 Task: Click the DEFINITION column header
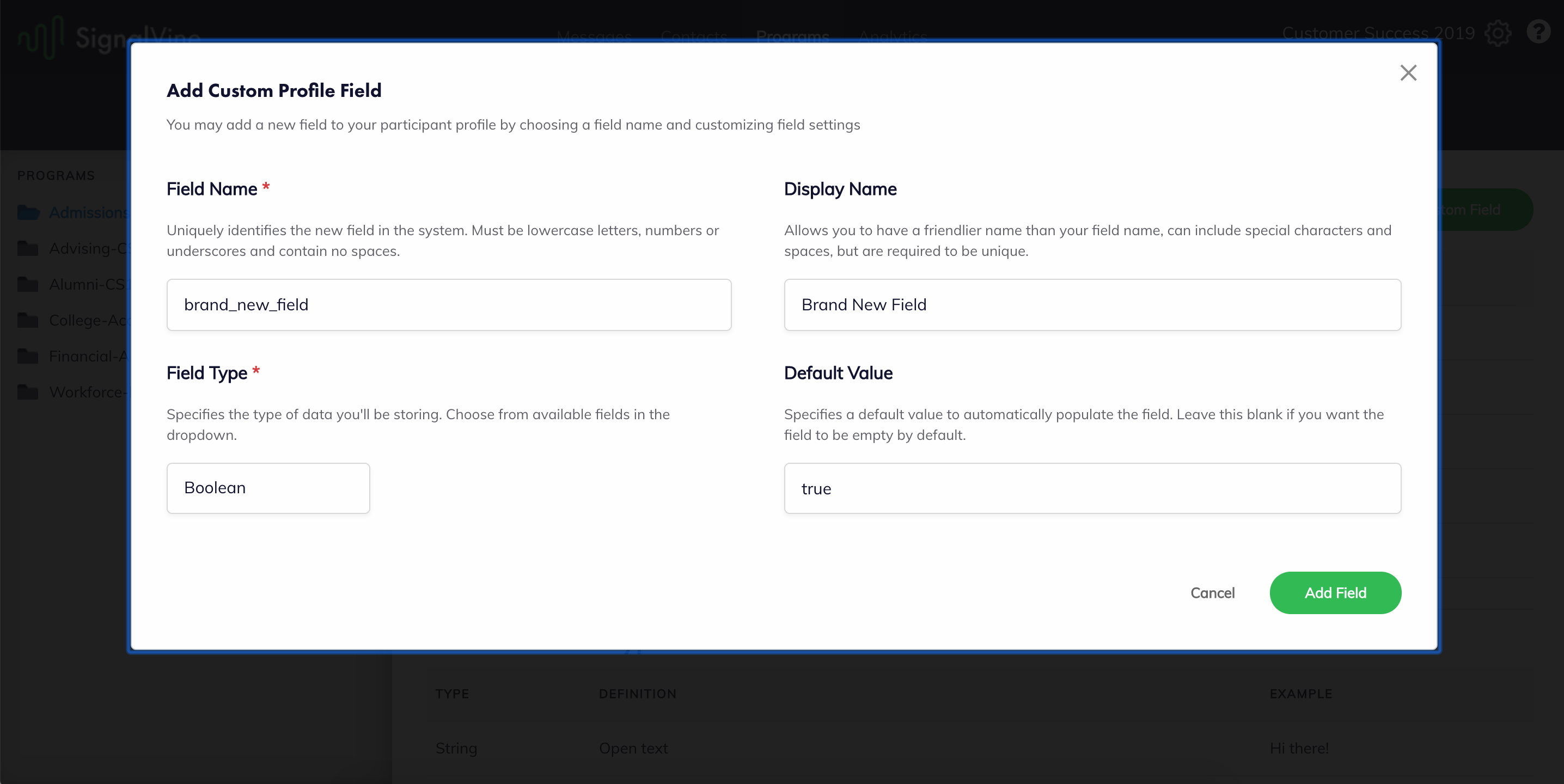638,694
